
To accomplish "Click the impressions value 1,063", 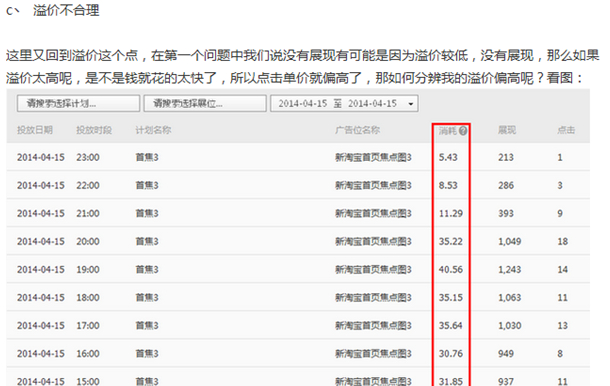I will pos(510,297).
